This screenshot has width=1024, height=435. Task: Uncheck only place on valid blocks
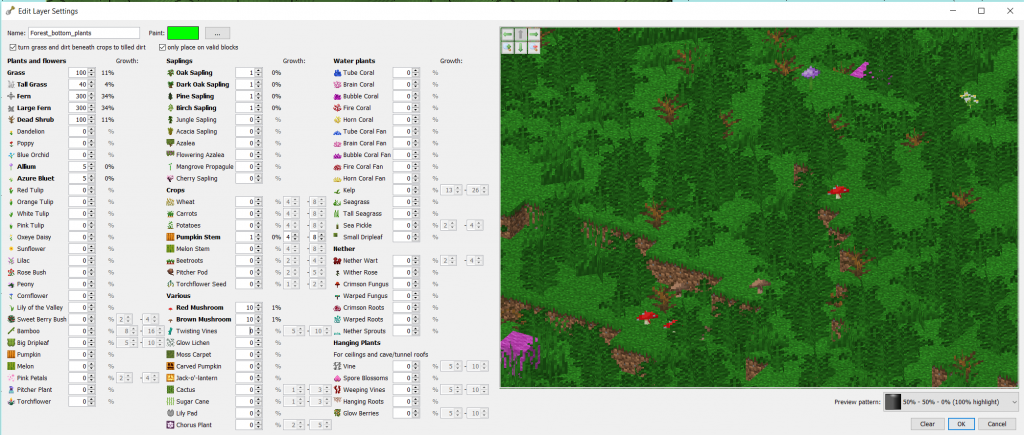(x=161, y=48)
